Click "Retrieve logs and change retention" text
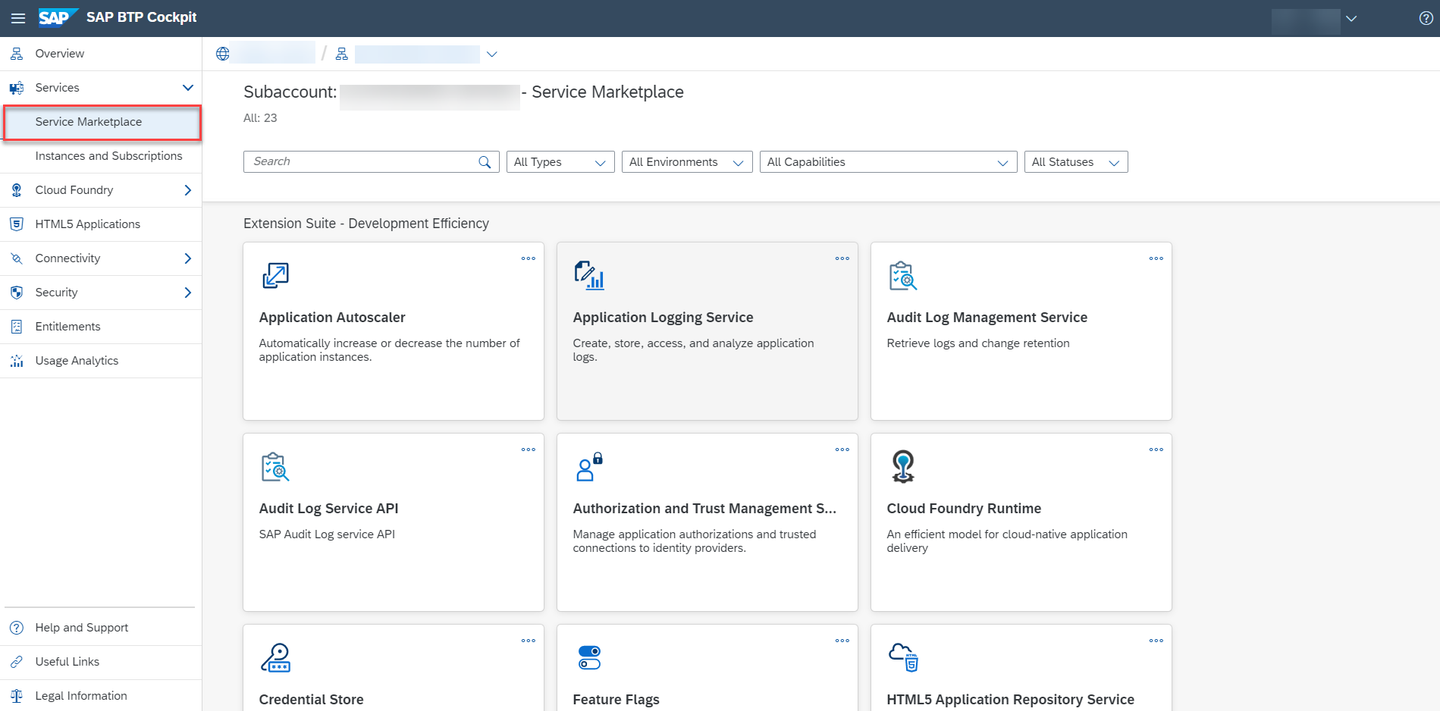This screenshot has width=1440, height=711. coord(978,343)
